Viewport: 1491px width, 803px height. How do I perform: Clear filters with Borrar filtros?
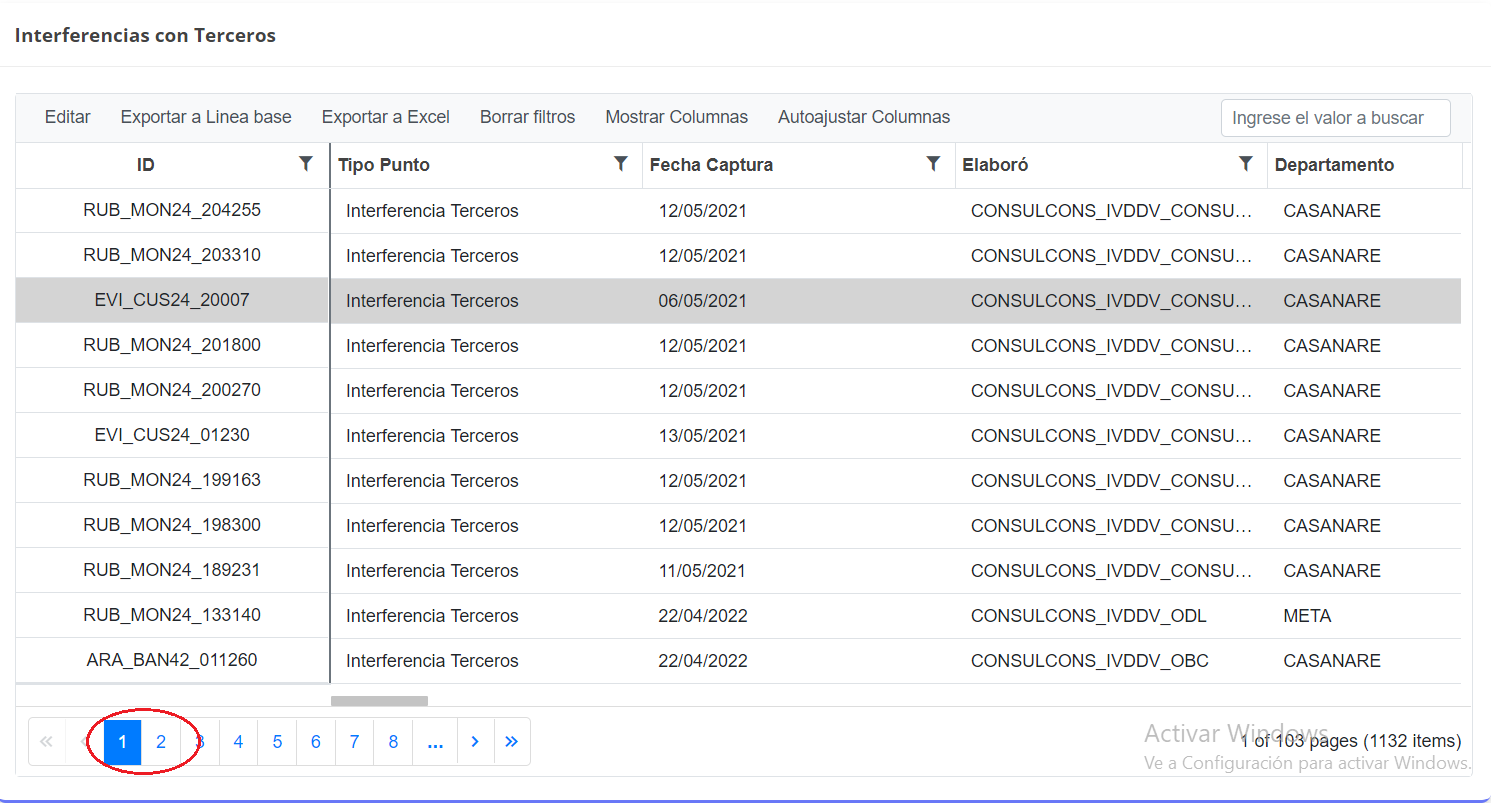coord(527,117)
